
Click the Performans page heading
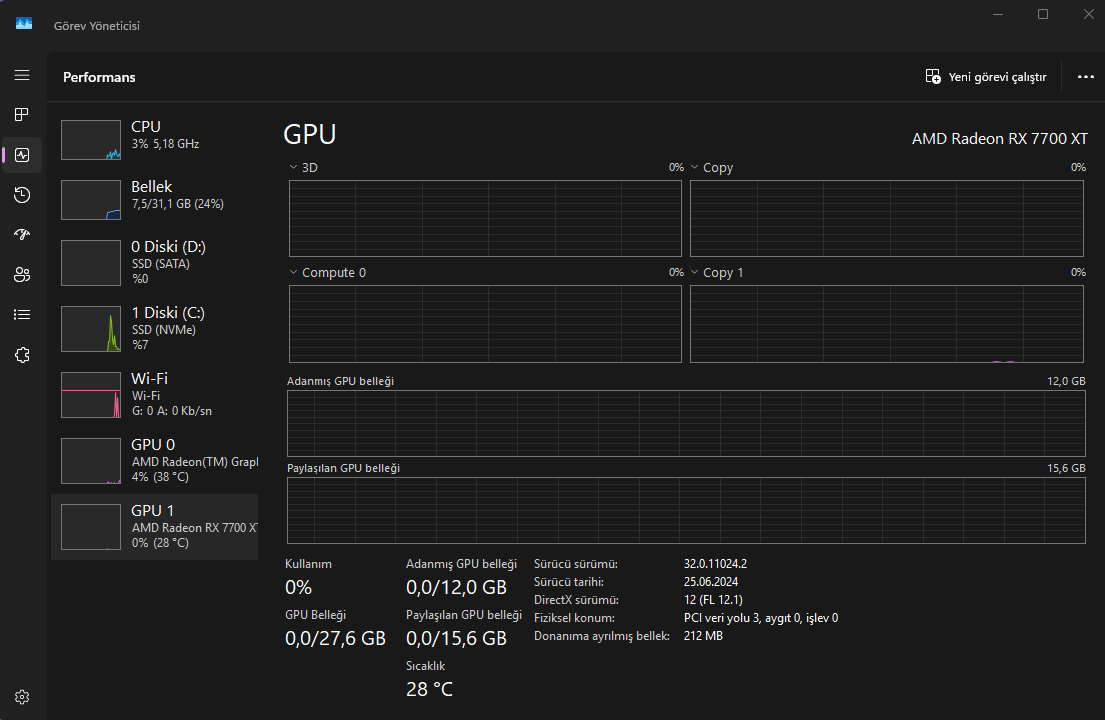(x=99, y=77)
